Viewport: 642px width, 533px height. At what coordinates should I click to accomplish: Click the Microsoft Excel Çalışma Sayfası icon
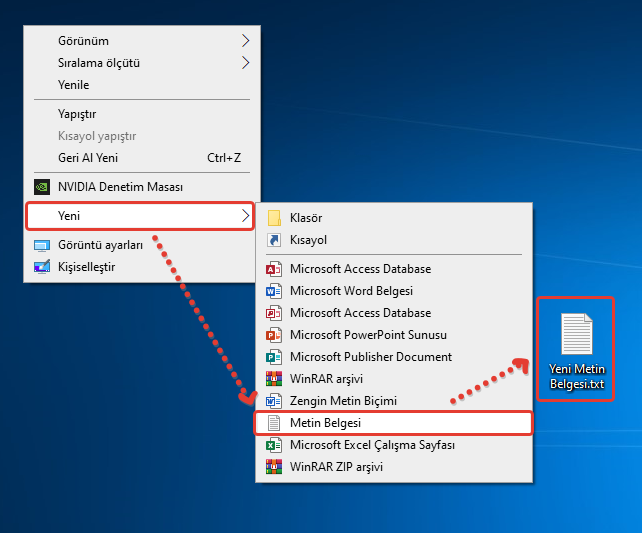(274, 445)
